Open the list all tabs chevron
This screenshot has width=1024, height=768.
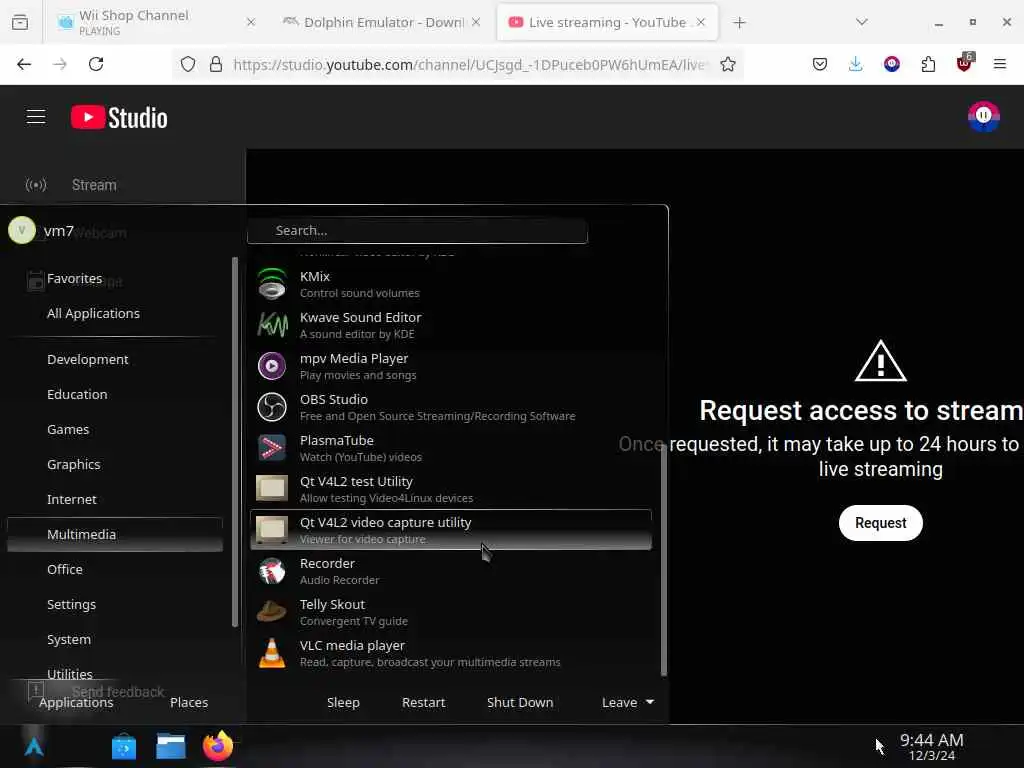(862, 22)
